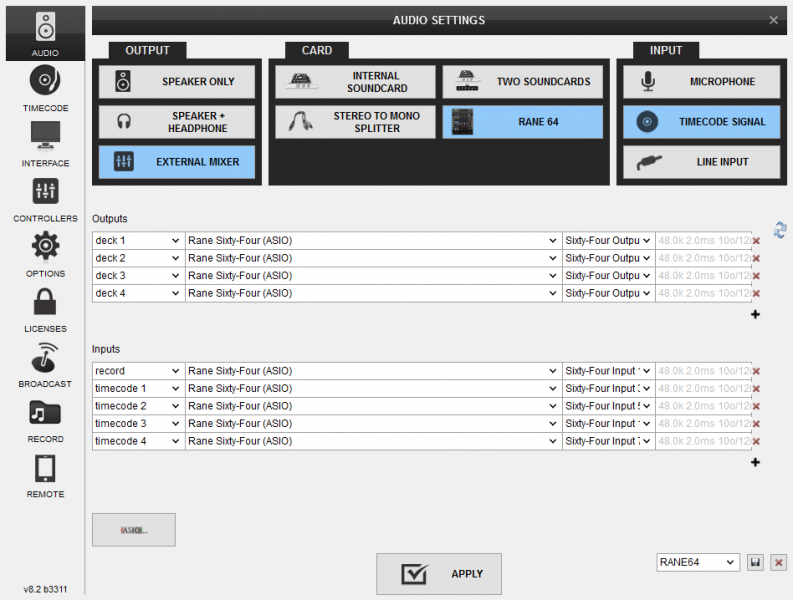Open the Options gear page
Screen dimensions: 793x600
click(x=45, y=254)
